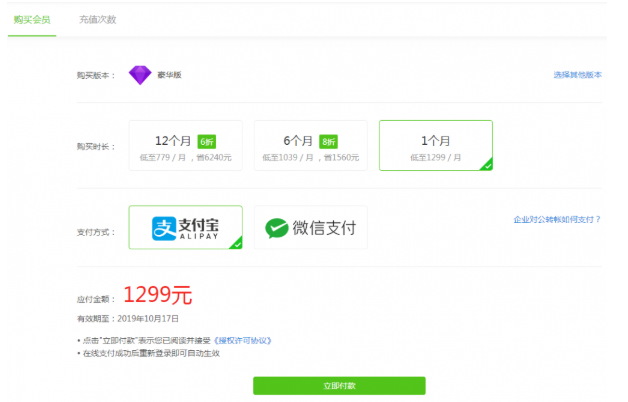This screenshot has height=402, width=628.
Task: Click the 选择其他版本 link
Action: click(x=577, y=75)
